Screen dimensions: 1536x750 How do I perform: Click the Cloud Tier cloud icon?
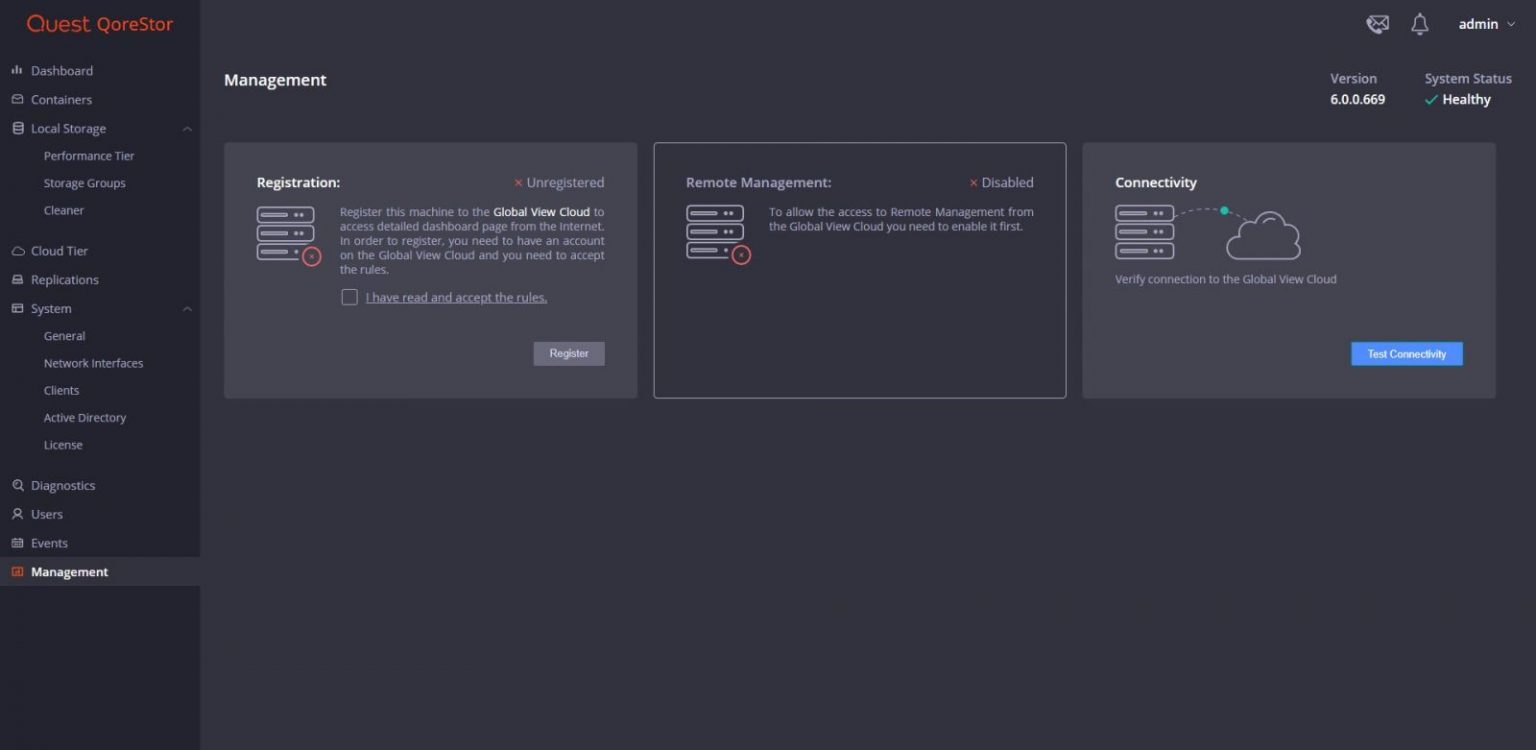(x=17, y=251)
